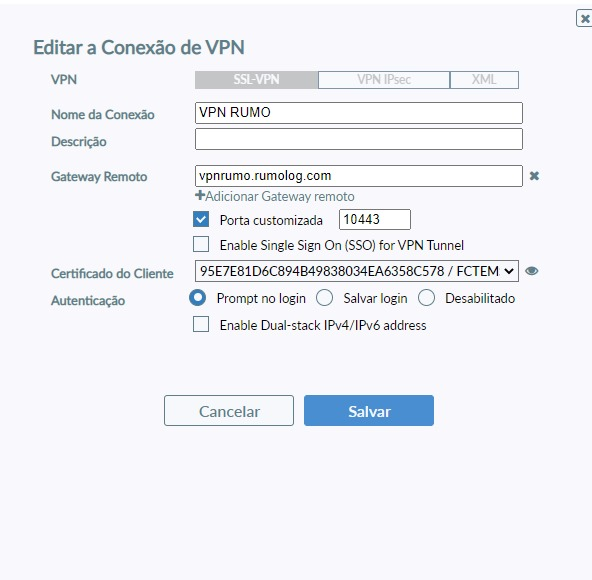The width and height of the screenshot is (592, 580).
Task: Enable Single Sign On for VPN Tunnel
Action: tap(201, 244)
